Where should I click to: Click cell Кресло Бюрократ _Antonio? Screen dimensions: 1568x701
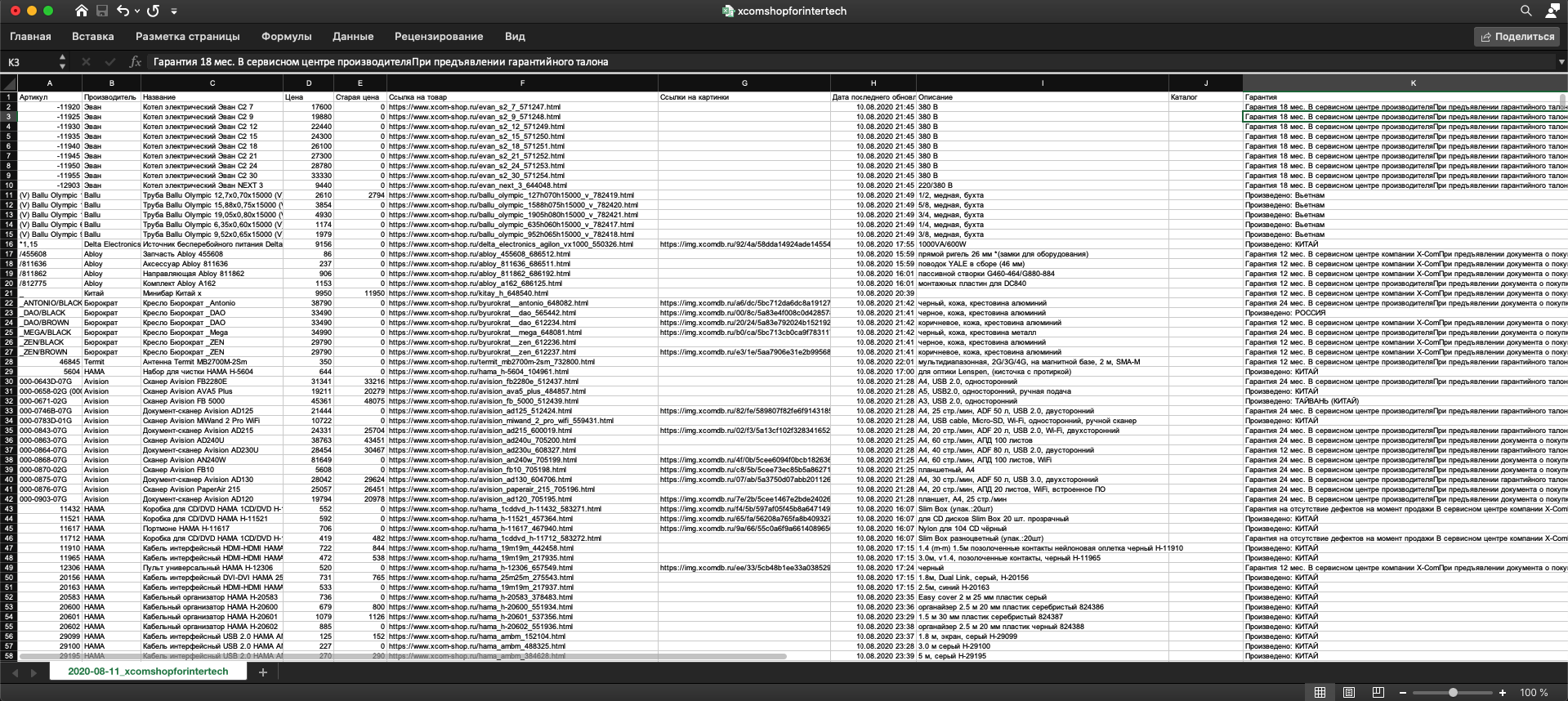tap(212, 303)
